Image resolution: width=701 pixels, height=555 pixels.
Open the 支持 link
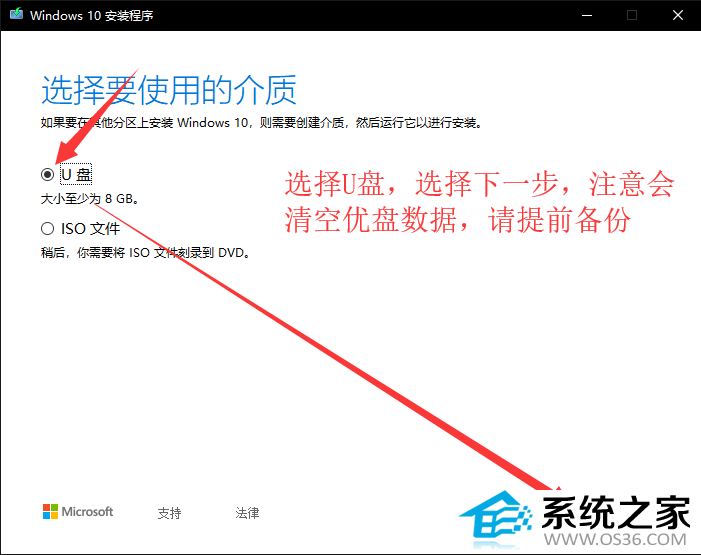[169, 513]
